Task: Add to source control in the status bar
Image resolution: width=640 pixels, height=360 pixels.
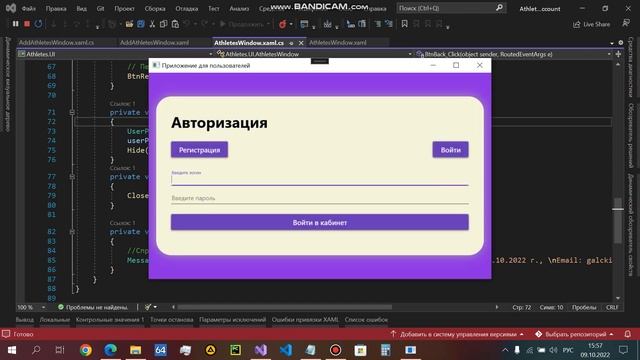Action: click(457, 334)
